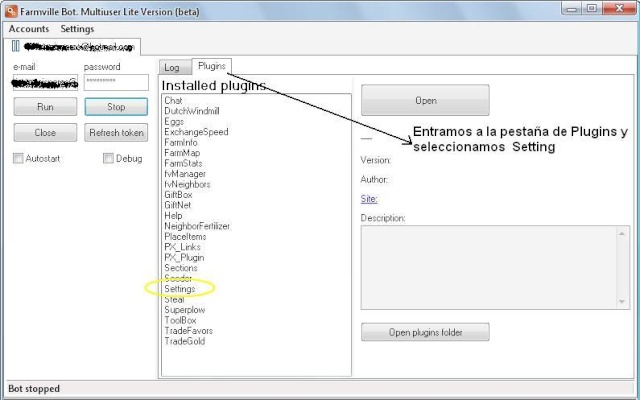Click the Close button under Run
Image resolution: width=640 pixels, height=400 pixels.
pos(45,133)
